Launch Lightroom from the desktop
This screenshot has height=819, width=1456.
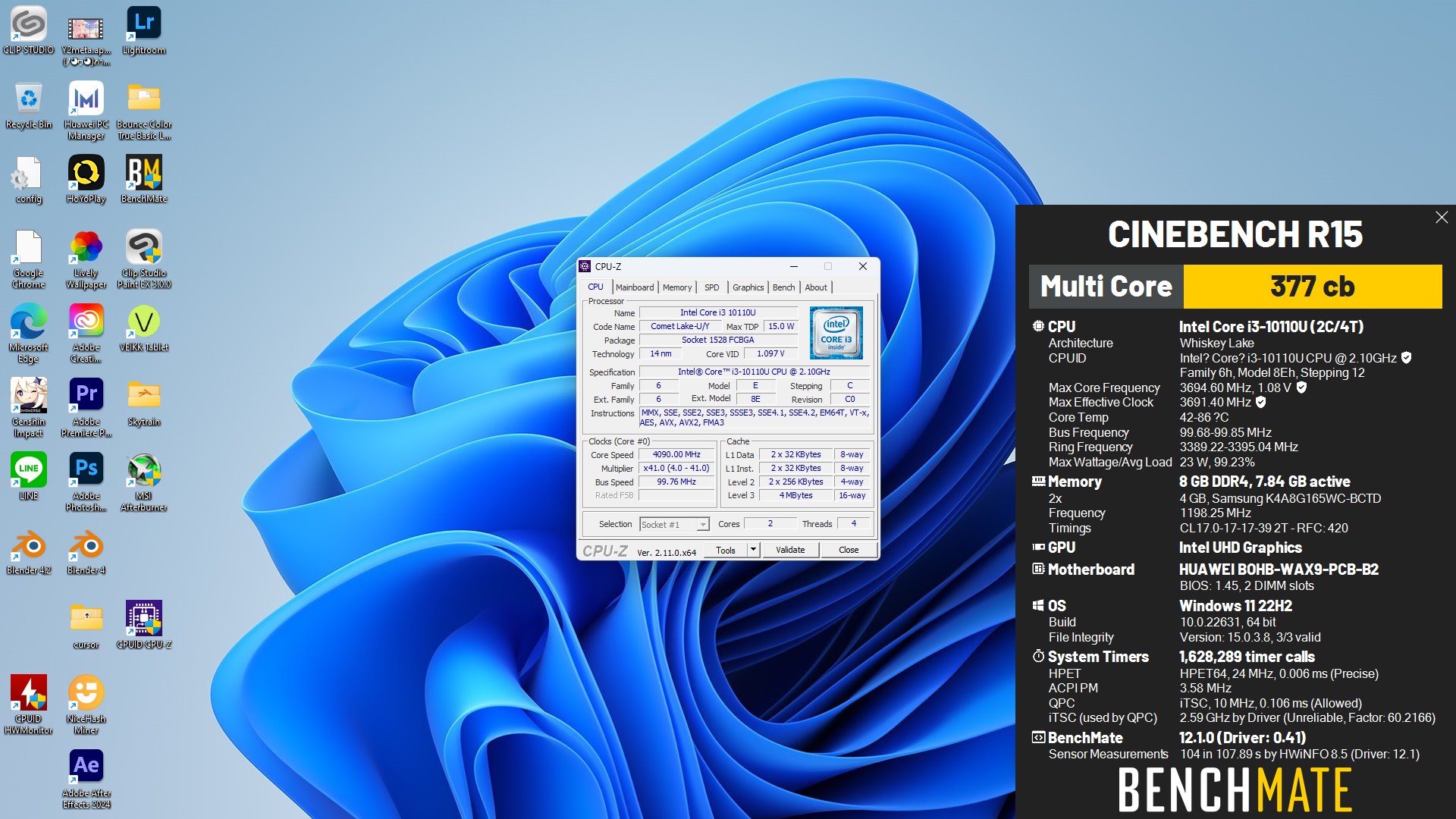coord(143,30)
